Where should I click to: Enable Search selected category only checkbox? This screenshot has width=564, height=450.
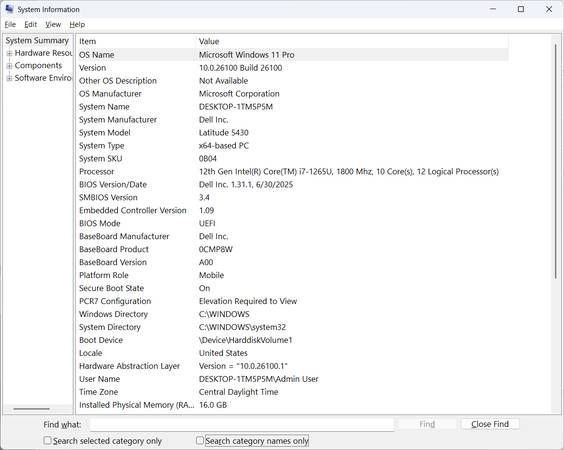[x=47, y=440]
